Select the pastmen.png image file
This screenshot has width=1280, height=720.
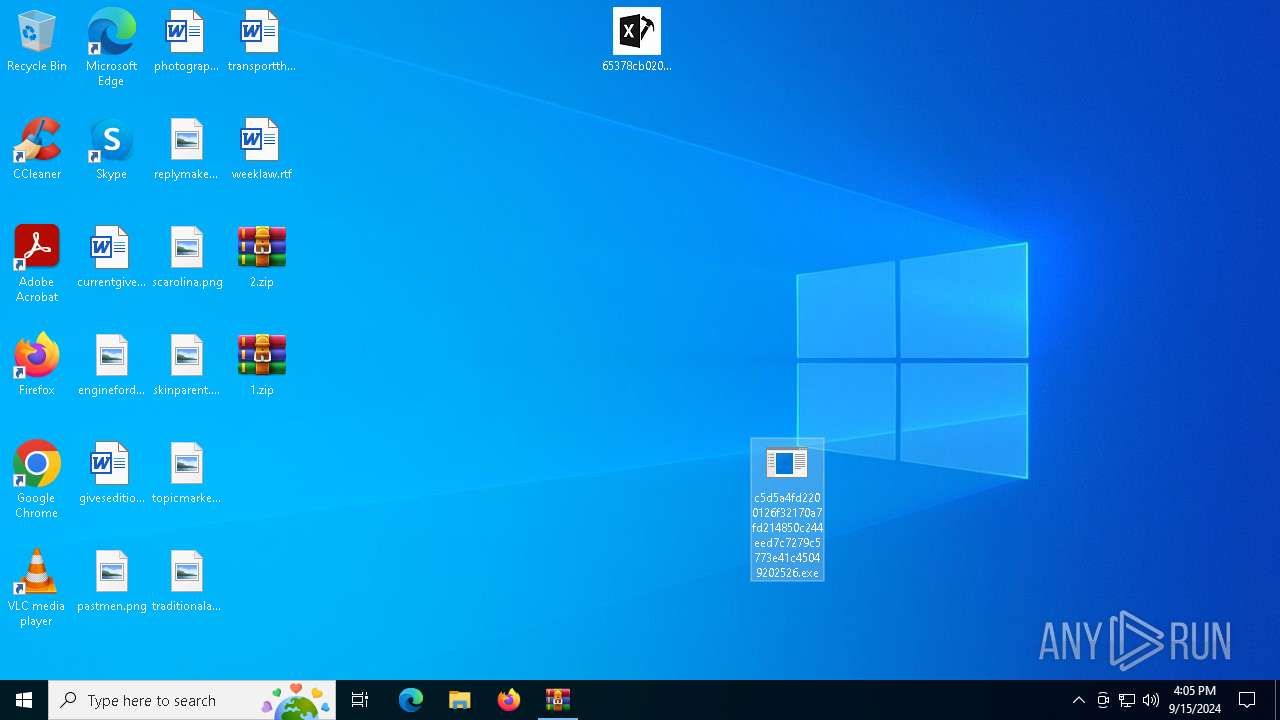(x=111, y=581)
